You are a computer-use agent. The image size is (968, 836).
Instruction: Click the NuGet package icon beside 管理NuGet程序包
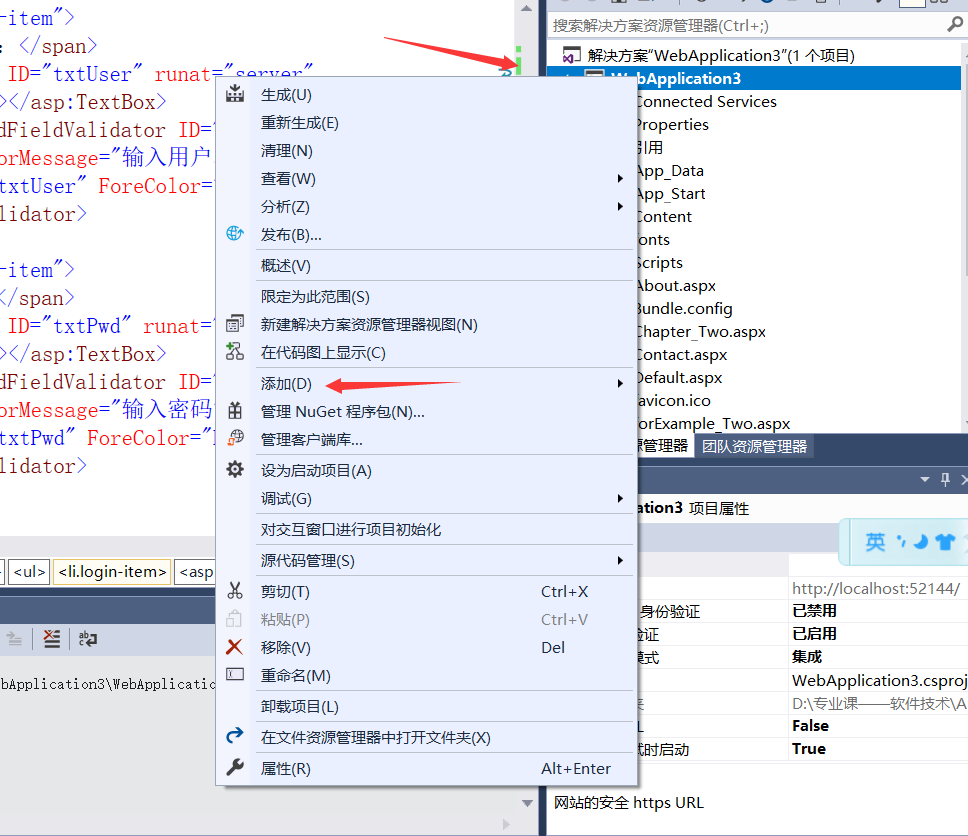[x=235, y=410]
